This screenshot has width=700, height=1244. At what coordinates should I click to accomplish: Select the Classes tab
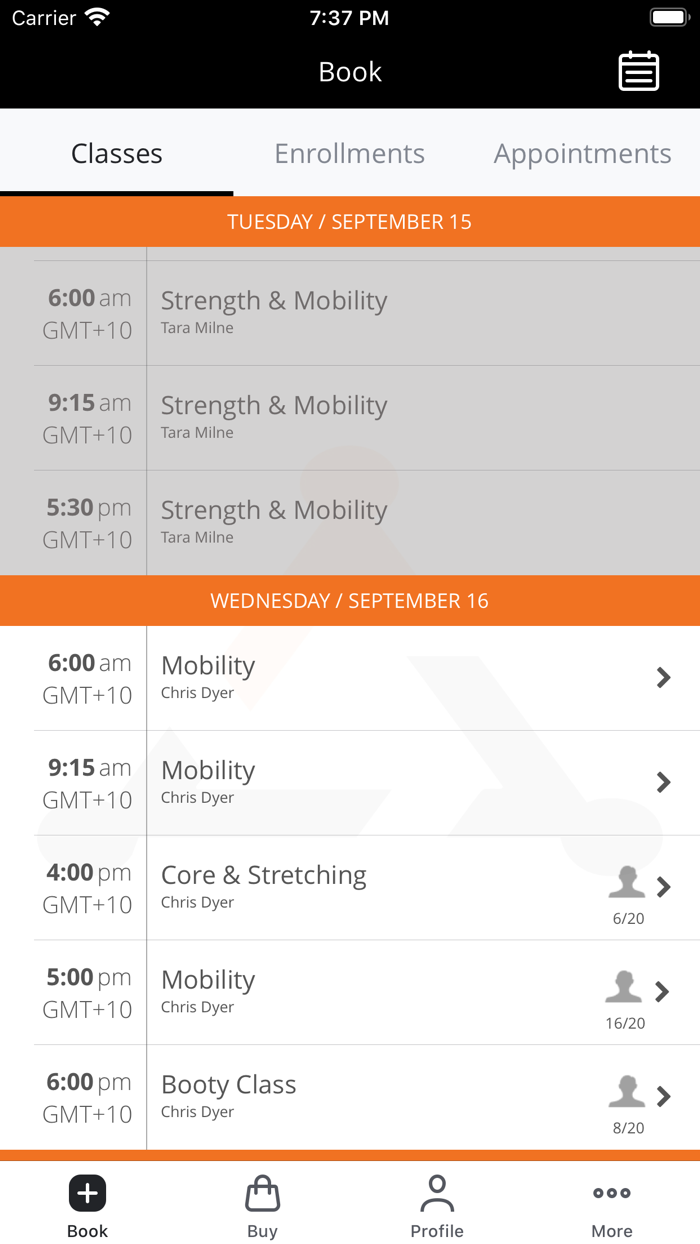[116, 154]
